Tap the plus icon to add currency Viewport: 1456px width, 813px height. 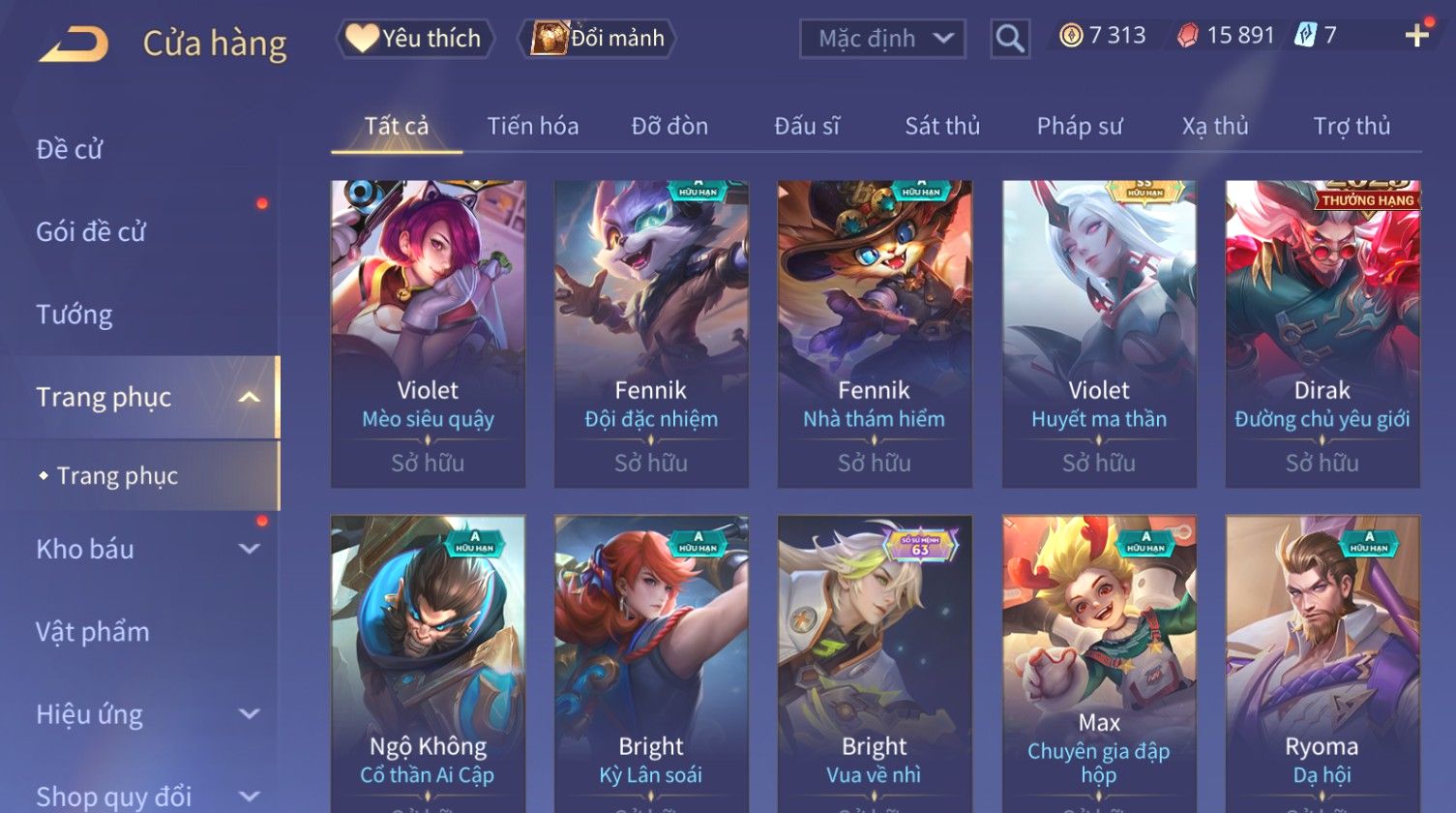coord(1417,36)
